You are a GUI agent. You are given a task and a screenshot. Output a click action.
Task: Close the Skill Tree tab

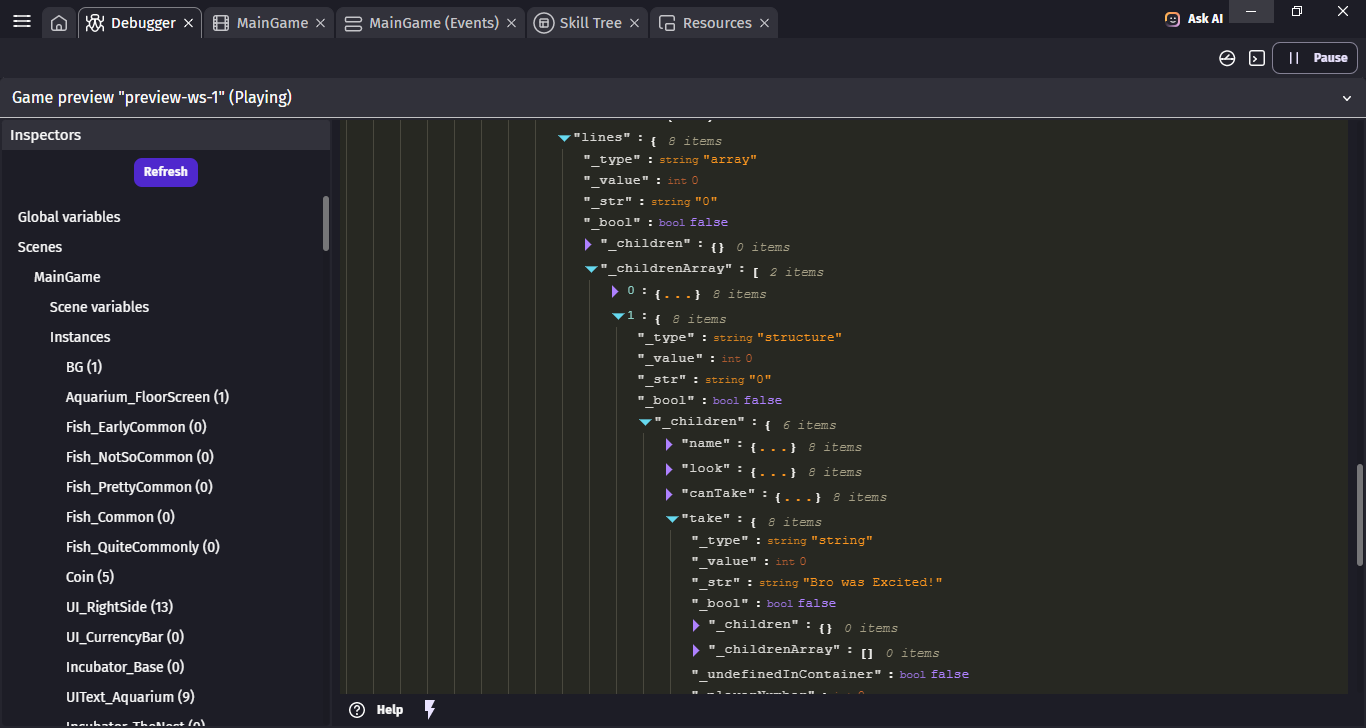[x=635, y=23]
